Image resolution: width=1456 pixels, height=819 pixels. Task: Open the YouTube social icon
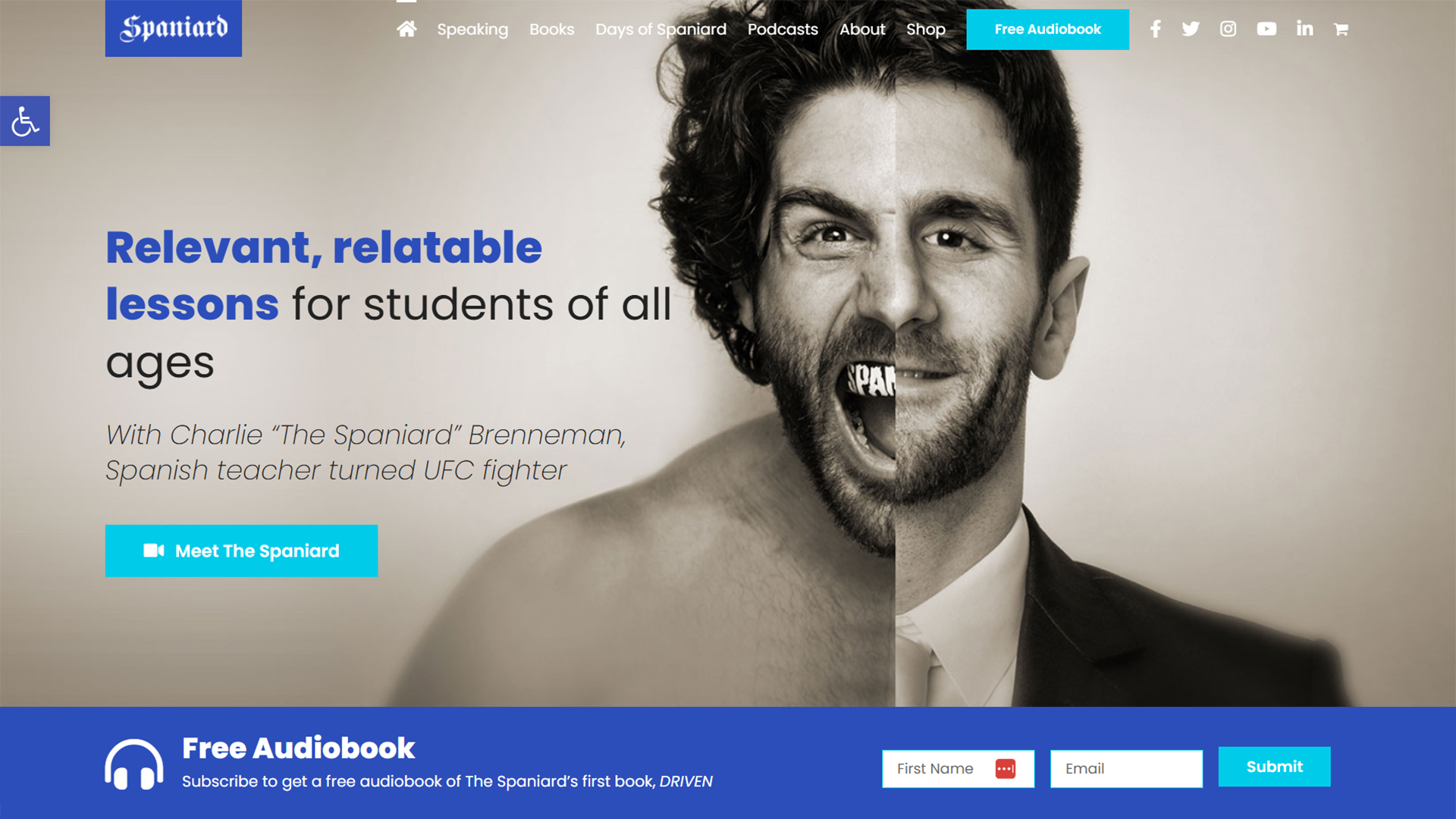[1266, 29]
